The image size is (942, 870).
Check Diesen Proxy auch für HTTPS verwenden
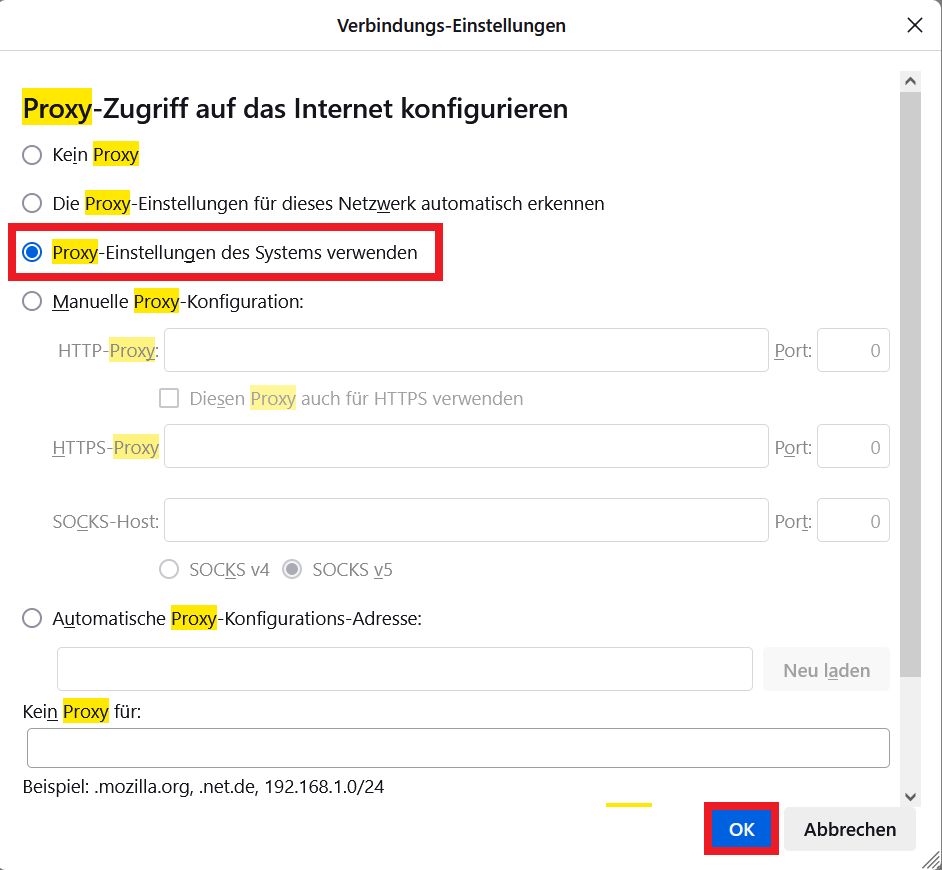pyautogui.click(x=169, y=399)
